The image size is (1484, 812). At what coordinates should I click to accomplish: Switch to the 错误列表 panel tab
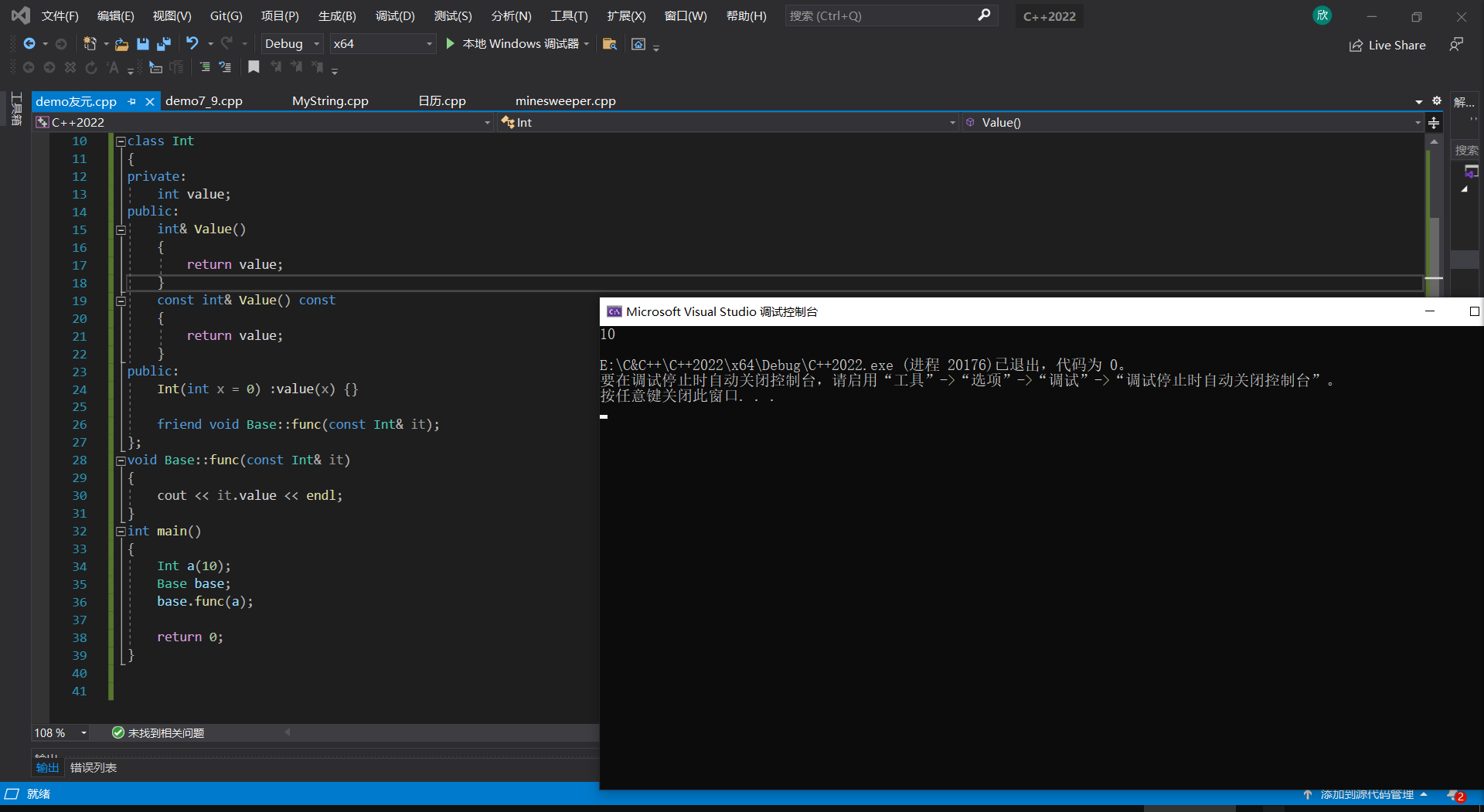tap(94, 767)
